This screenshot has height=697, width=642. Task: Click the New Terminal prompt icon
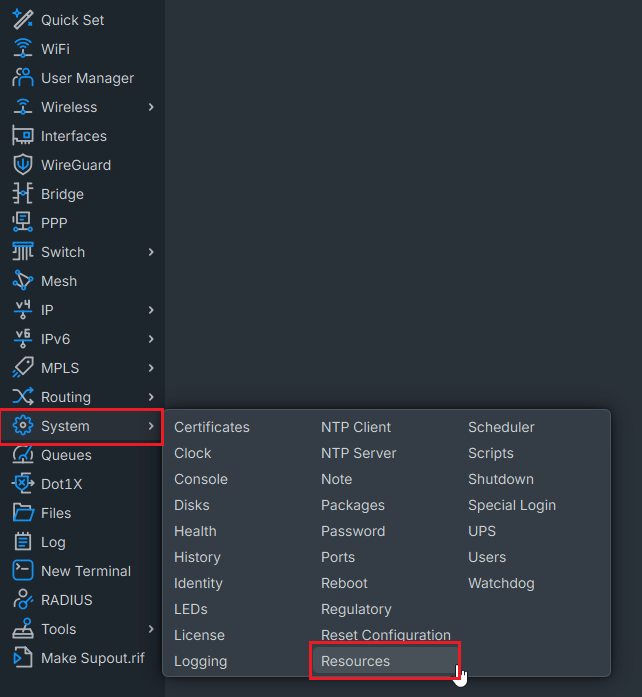pyautogui.click(x=23, y=571)
